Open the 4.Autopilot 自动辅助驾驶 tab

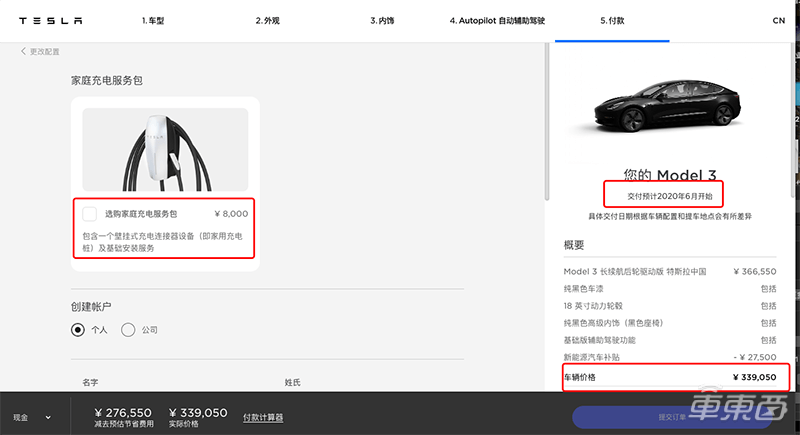click(497, 21)
